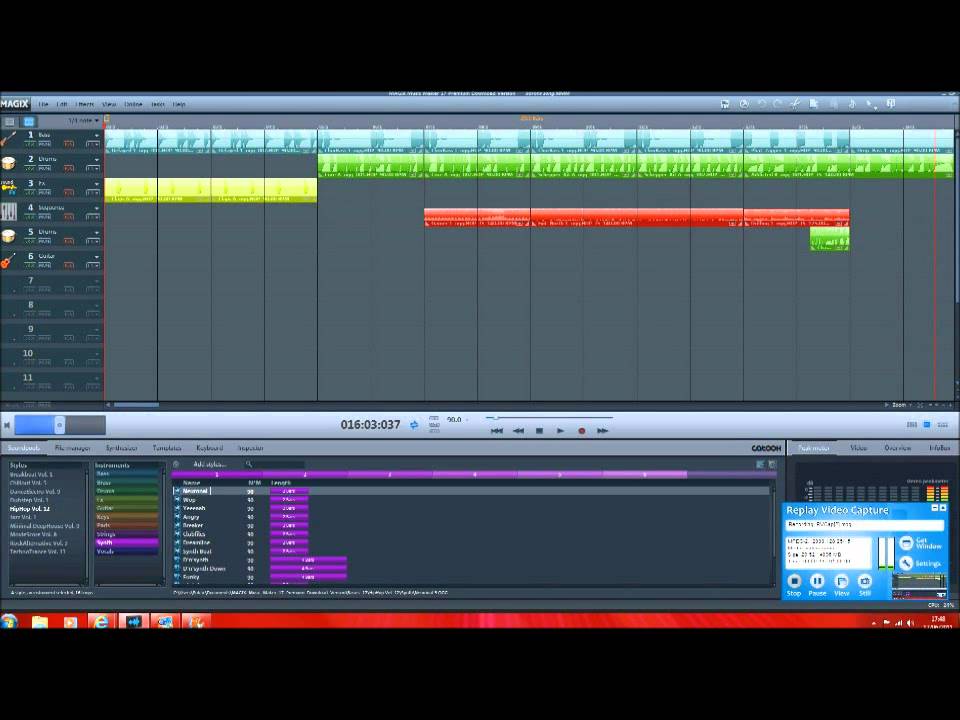Click the preview icon next to Neutral loop
Viewport: 960px width, 720px height.
178,491
